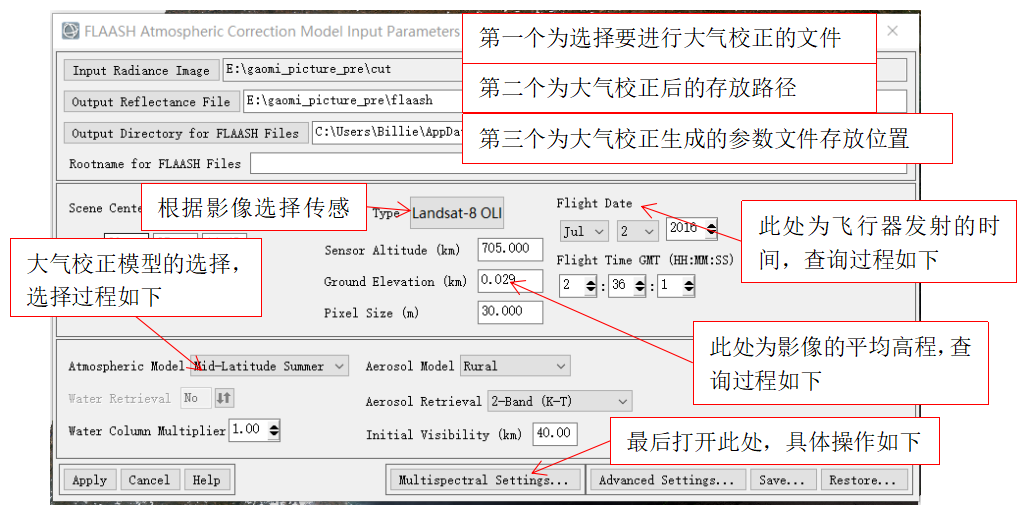Viewport: 1034px width, 518px height.
Task: Click the flight year stepper arrows
Action: (711, 229)
